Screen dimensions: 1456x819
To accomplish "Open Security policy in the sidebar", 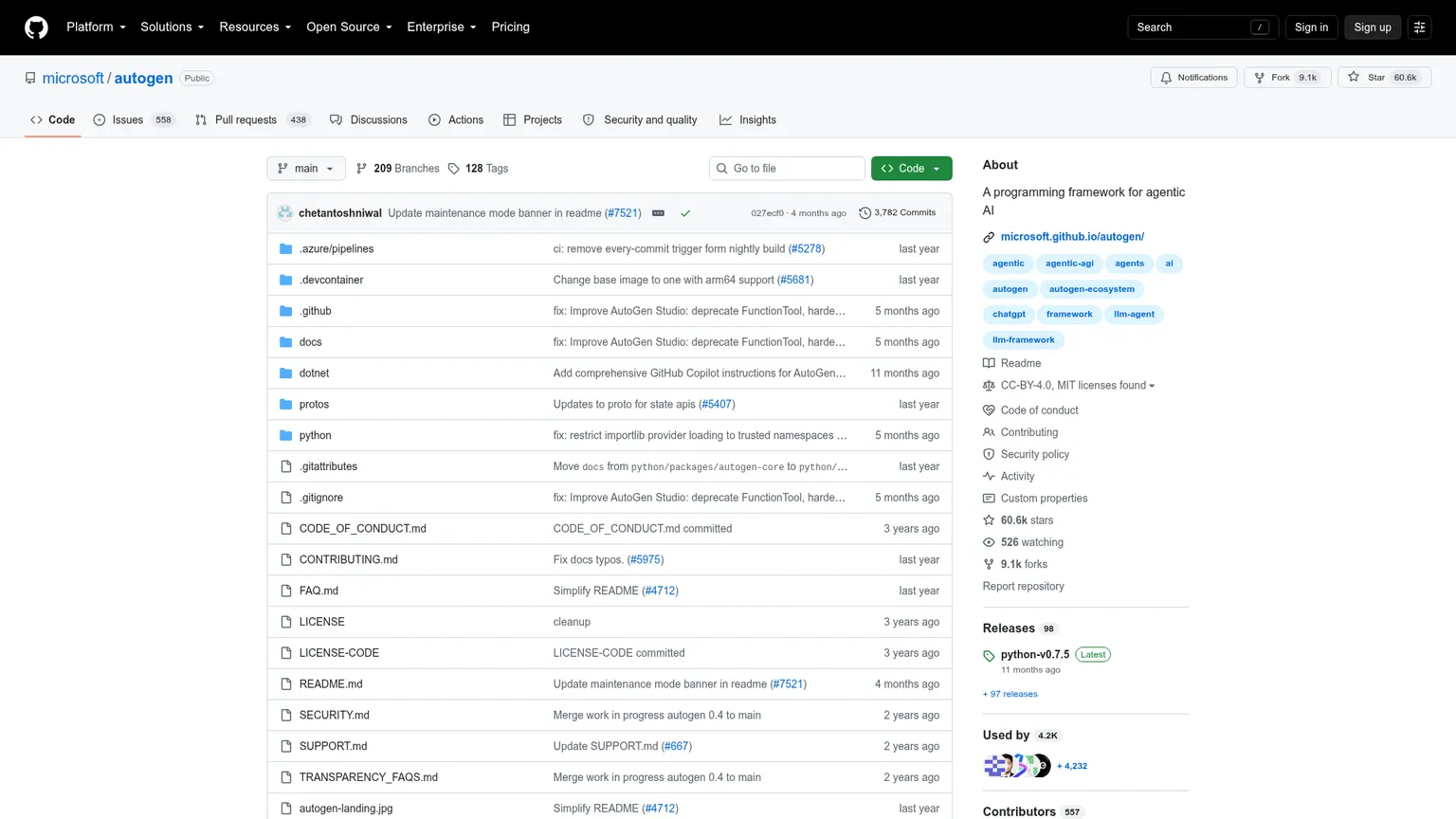I will [1034, 454].
